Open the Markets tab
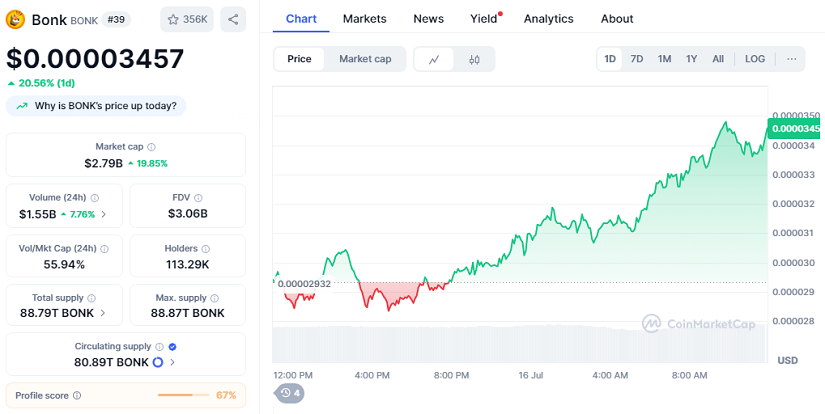This screenshot has height=414, width=825. click(x=365, y=19)
